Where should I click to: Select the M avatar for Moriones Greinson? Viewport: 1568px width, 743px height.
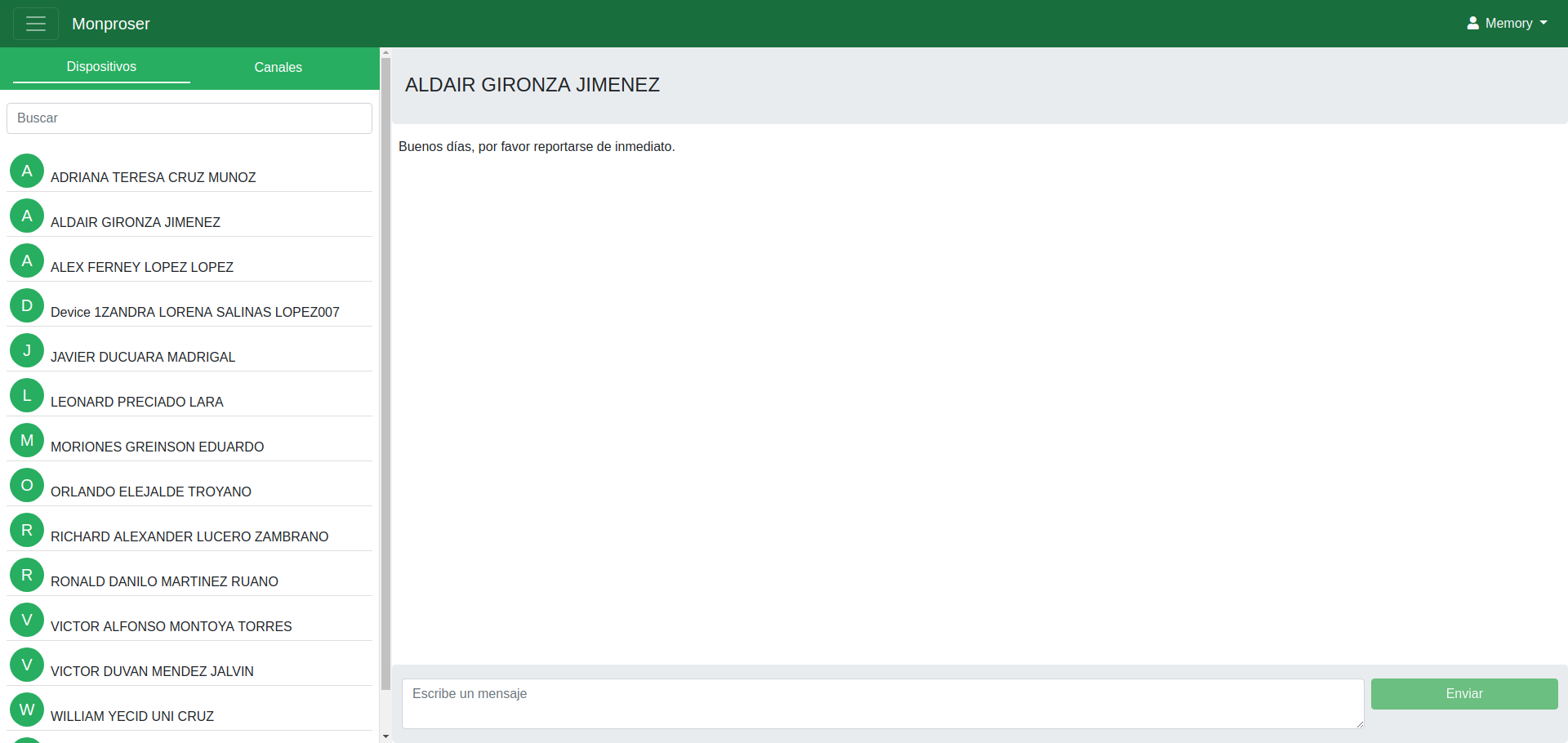[27, 440]
